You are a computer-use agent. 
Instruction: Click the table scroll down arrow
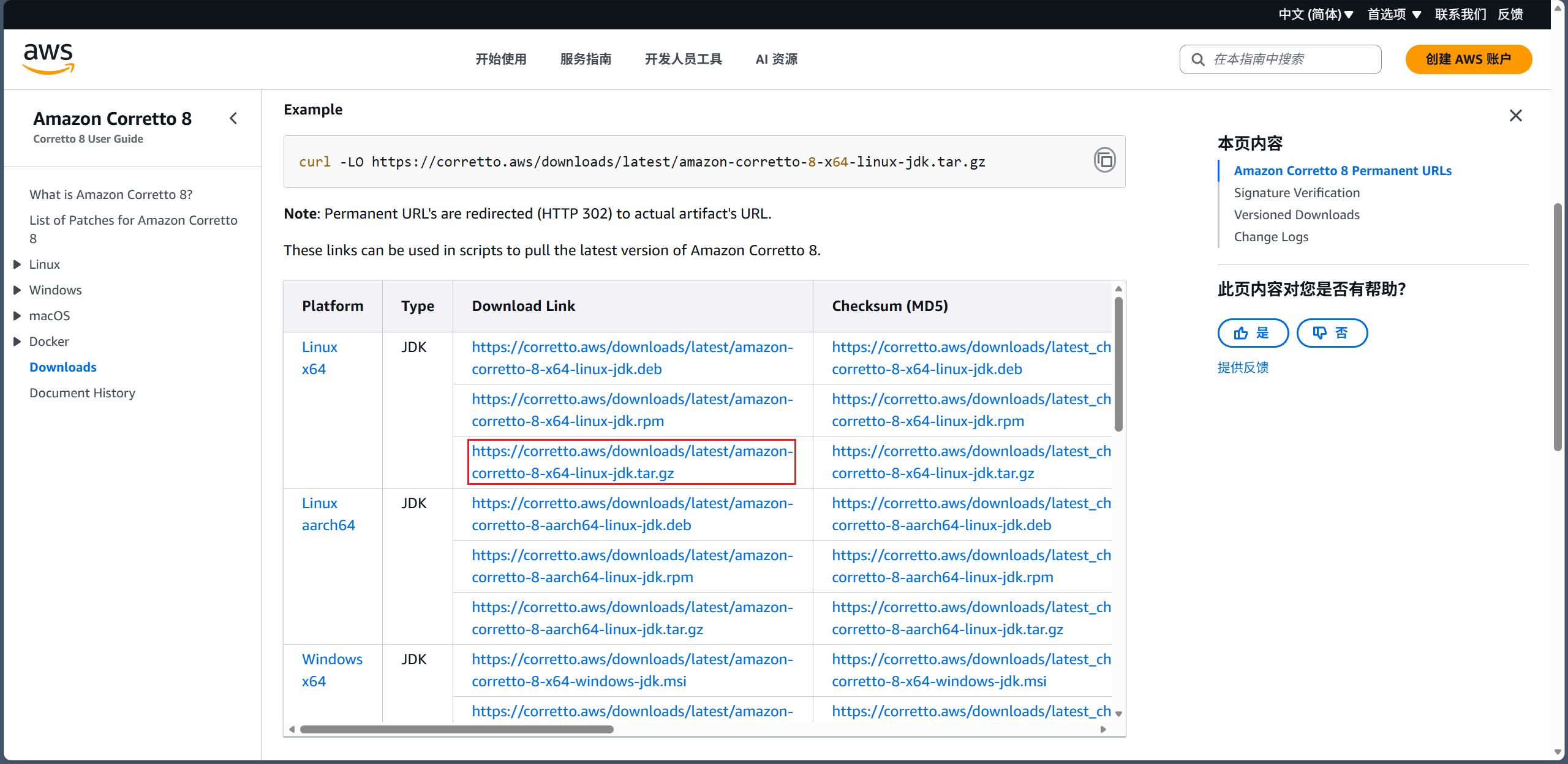pos(1118,714)
